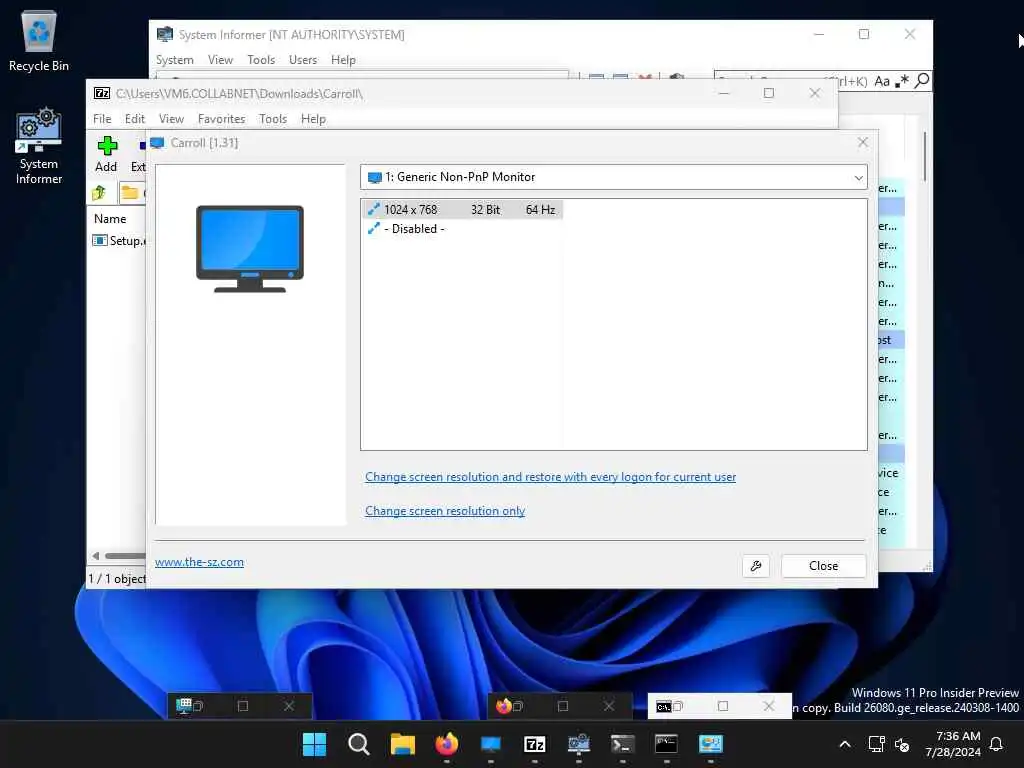The width and height of the screenshot is (1024, 768).
Task: Open the File menu in 7-Zip
Action: 102,119
